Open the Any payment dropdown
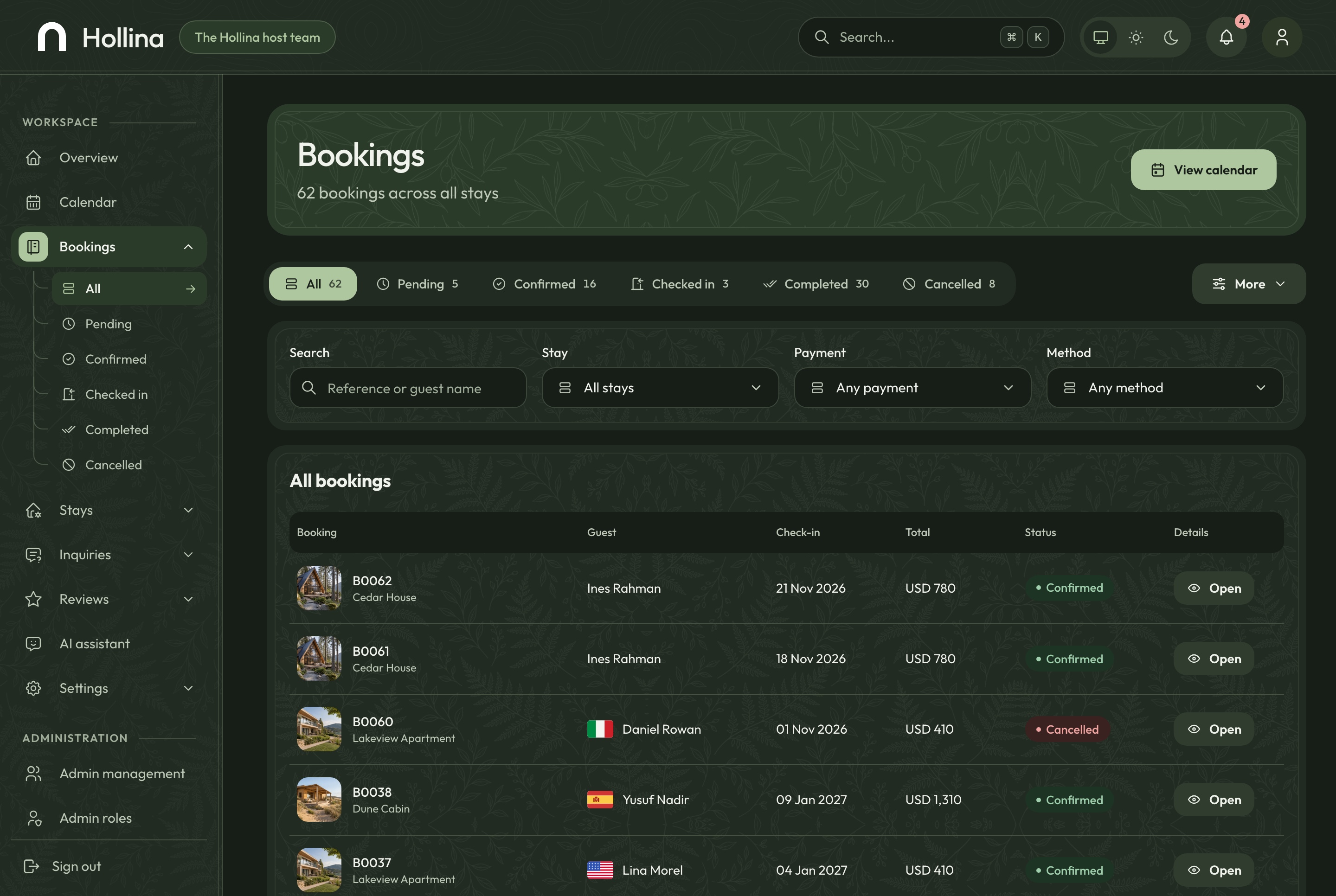Image resolution: width=1336 pixels, height=896 pixels. 912,388
